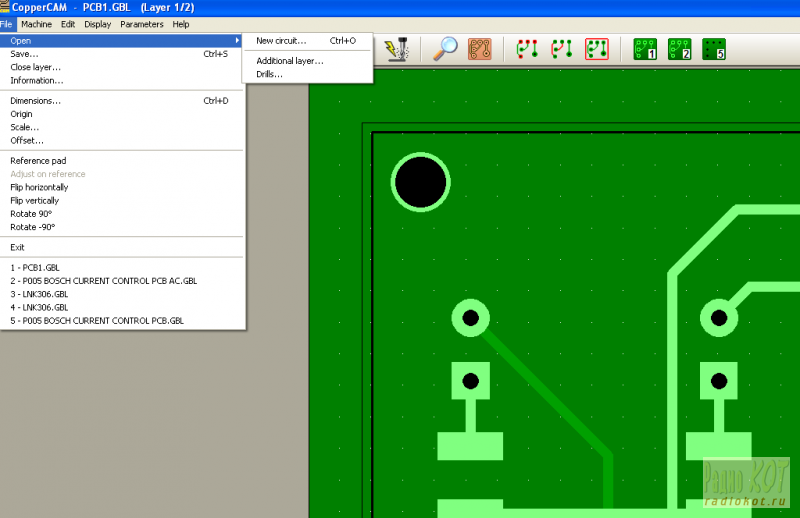Select Close layer... in File menu

pos(121,67)
